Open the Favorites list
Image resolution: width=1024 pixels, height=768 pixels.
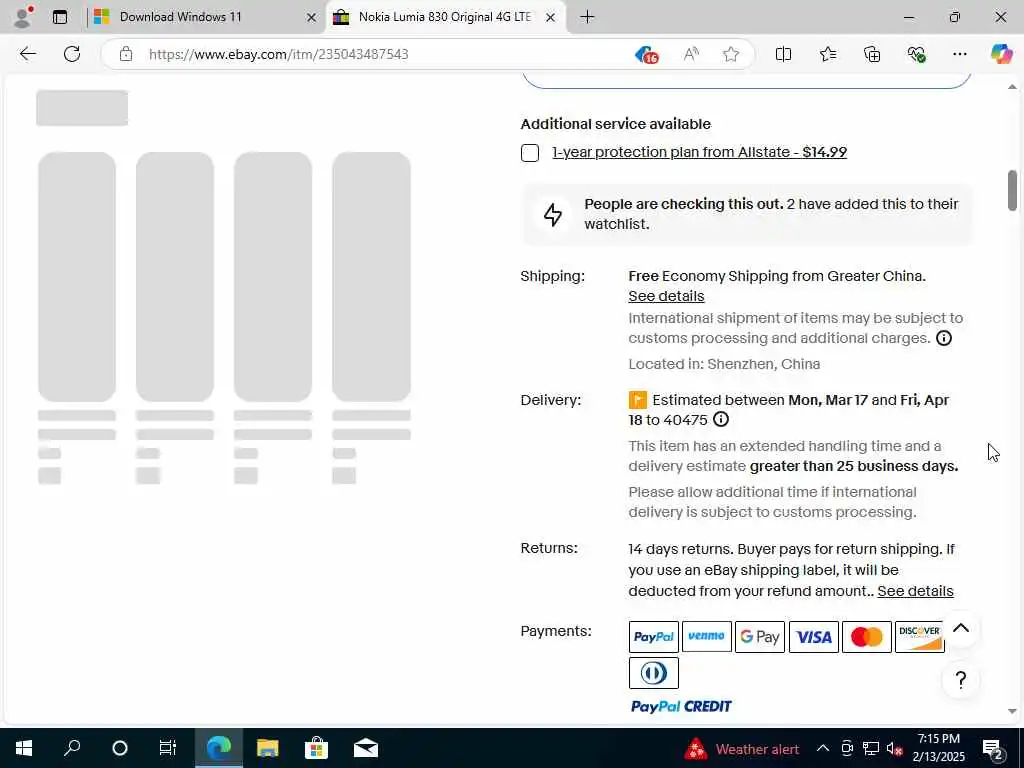pyautogui.click(x=827, y=54)
